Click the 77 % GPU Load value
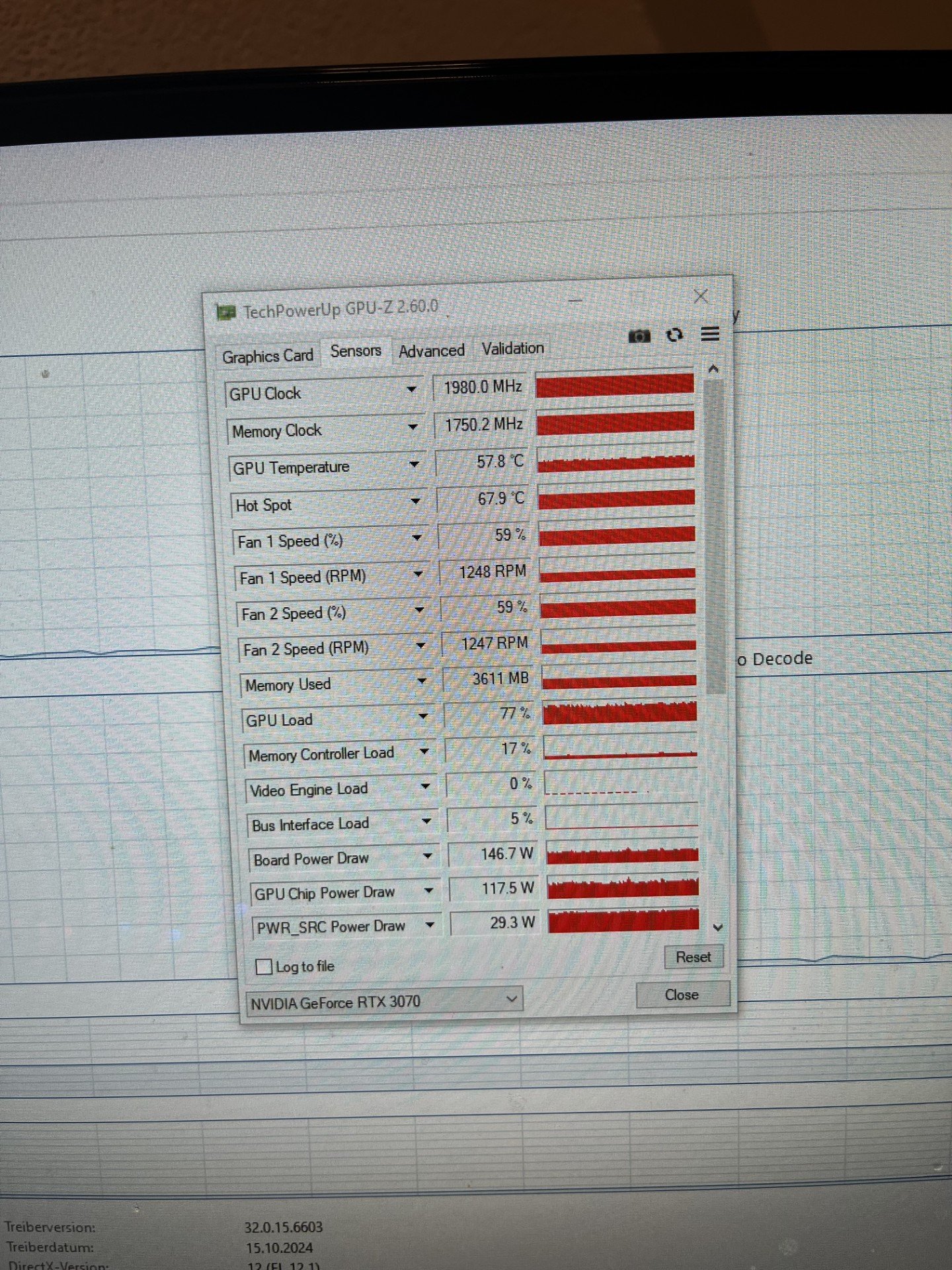Image resolution: width=952 pixels, height=1270 pixels. [515, 714]
